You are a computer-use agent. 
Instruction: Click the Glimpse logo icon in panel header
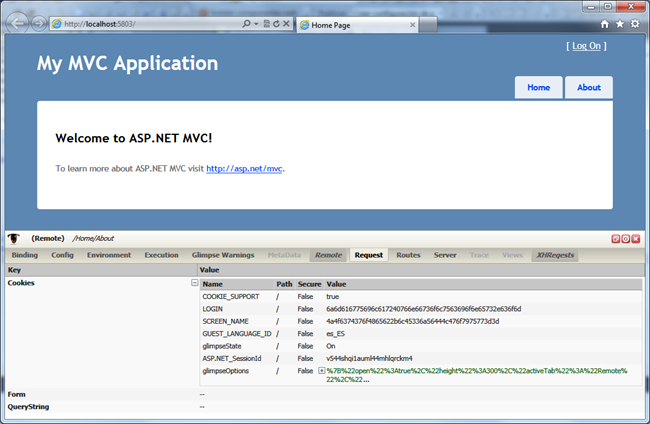tap(15, 239)
